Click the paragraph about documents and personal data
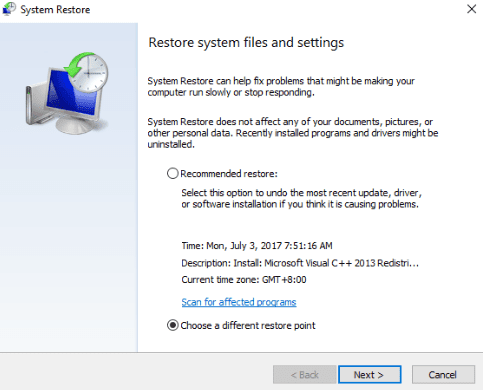This screenshot has height=390, width=483. point(293,133)
